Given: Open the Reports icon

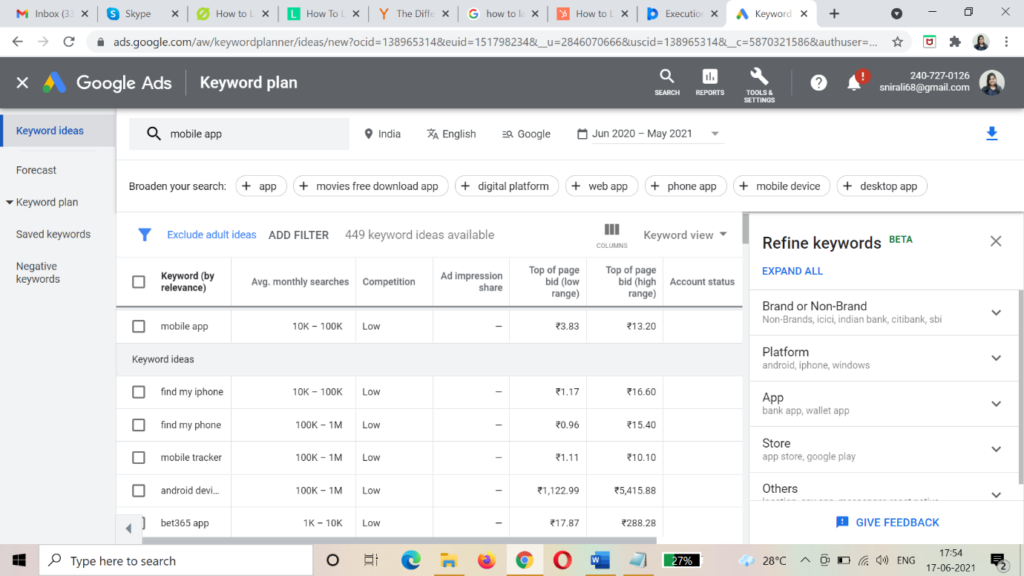Looking at the screenshot, I should click(710, 83).
